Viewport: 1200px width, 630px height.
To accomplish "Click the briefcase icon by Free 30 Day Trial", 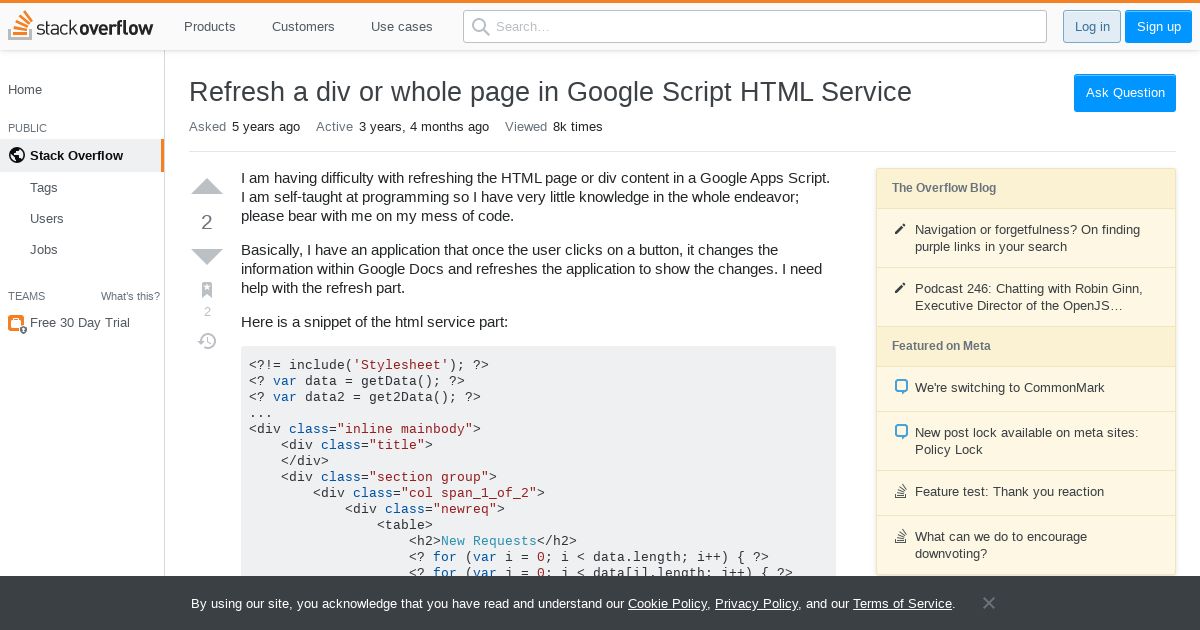I will (x=16, y=323).
